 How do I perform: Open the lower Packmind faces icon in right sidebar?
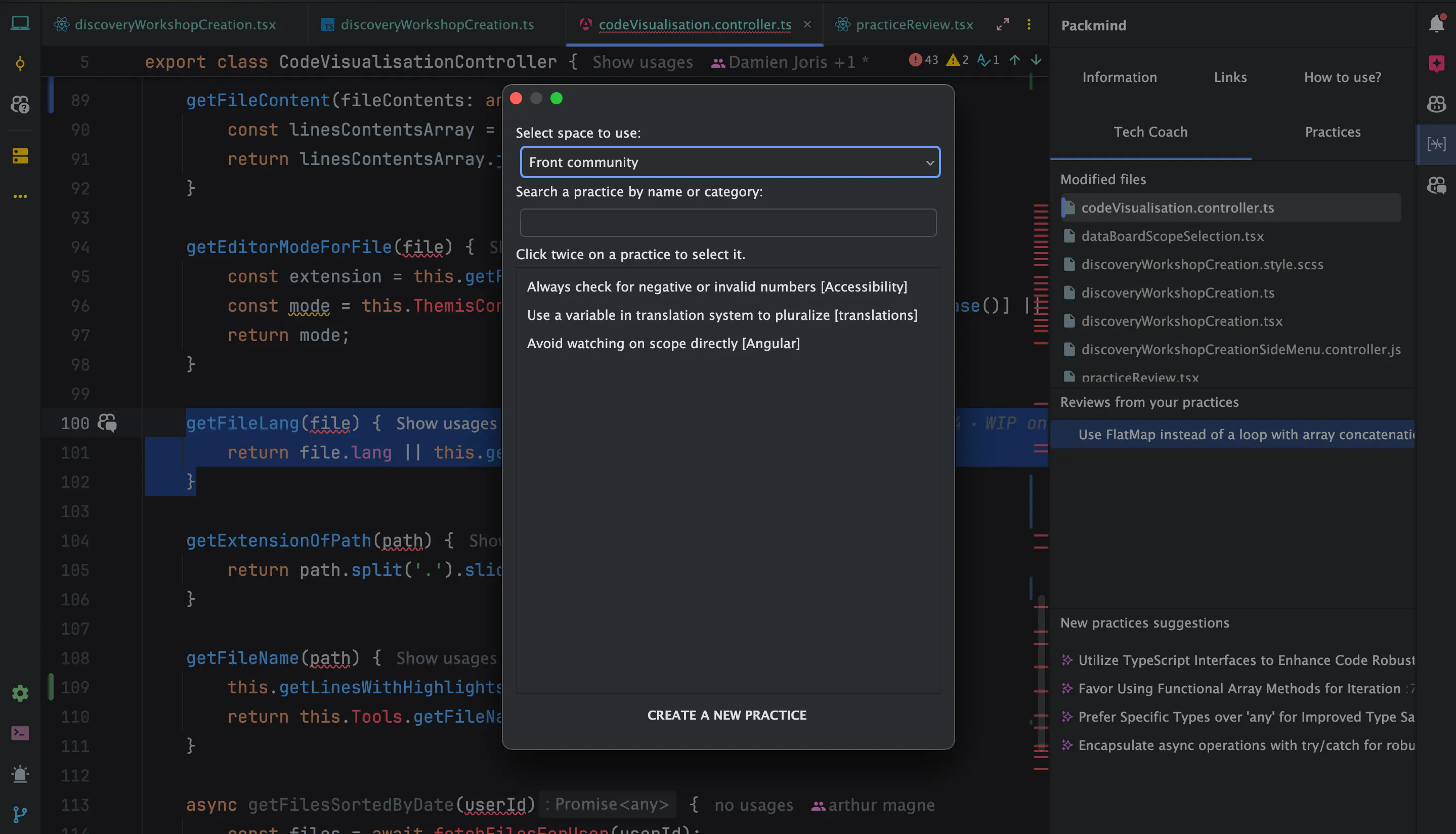click(1437, 185)
